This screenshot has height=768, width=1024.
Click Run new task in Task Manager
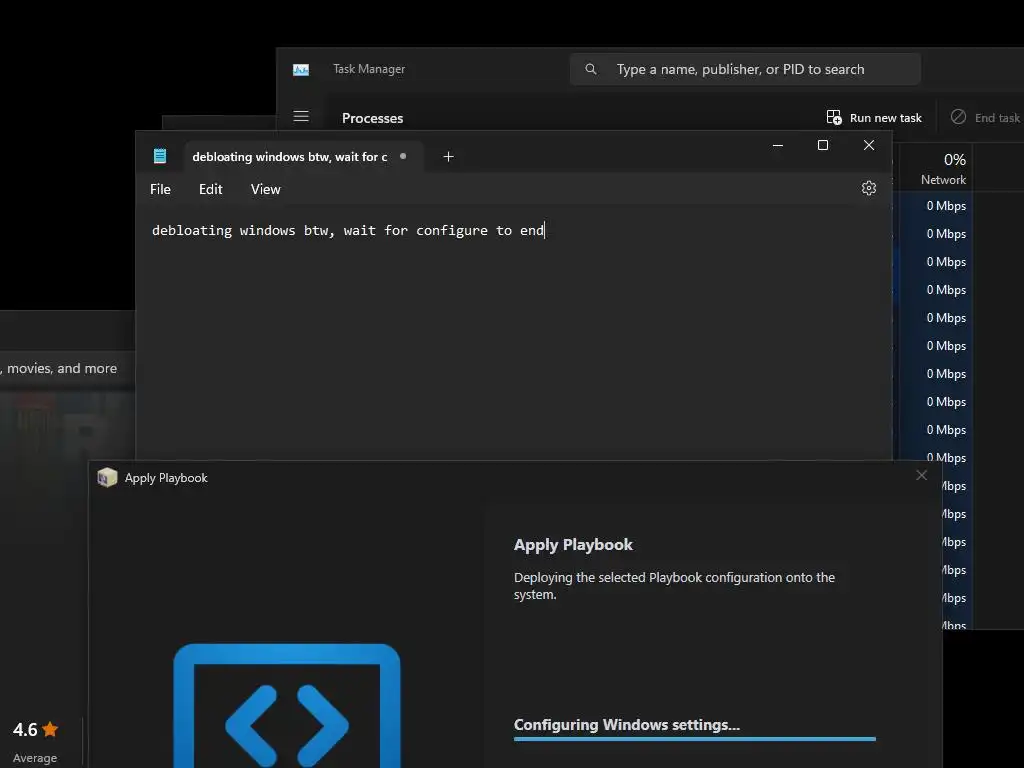pos(874,118)
